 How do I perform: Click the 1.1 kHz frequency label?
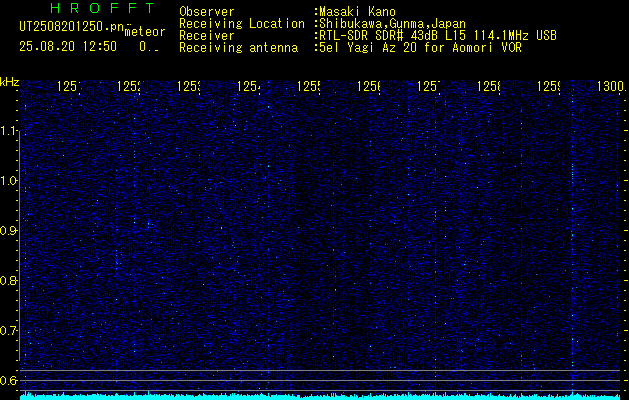click(10, 131)
